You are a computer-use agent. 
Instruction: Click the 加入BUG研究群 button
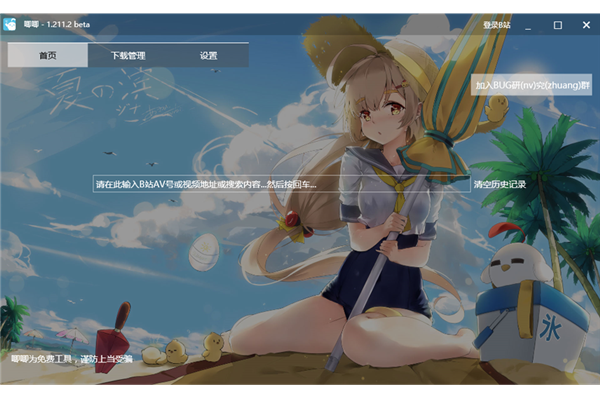pyautogui.click(x=532, y=85)
